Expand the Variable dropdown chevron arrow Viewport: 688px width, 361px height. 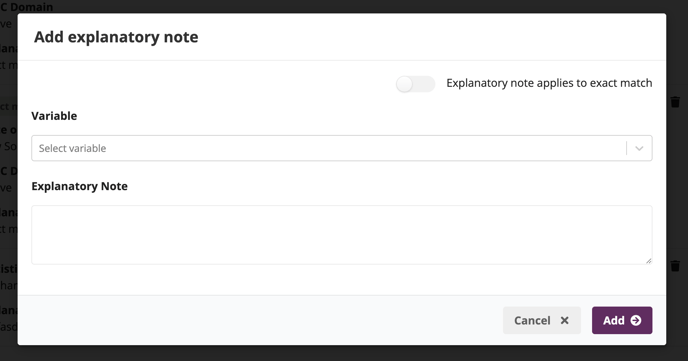pyautogui.click(x=639, y=148)
